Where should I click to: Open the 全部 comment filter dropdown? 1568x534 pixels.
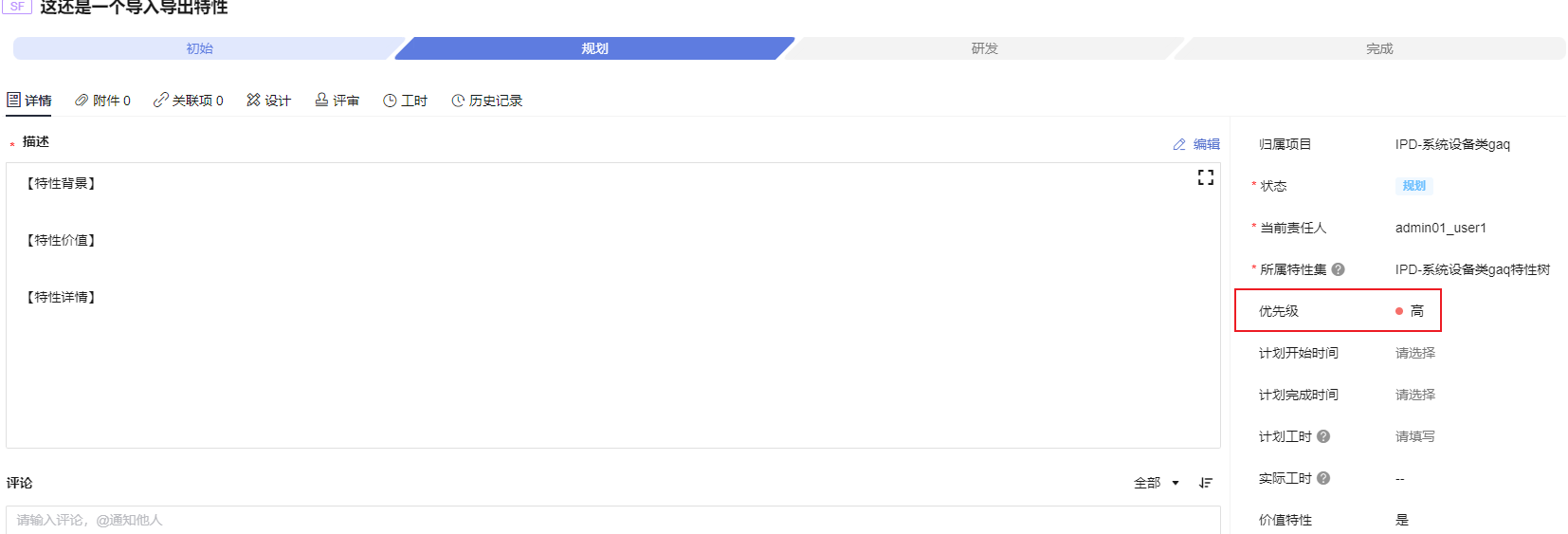pos(1156,483)
